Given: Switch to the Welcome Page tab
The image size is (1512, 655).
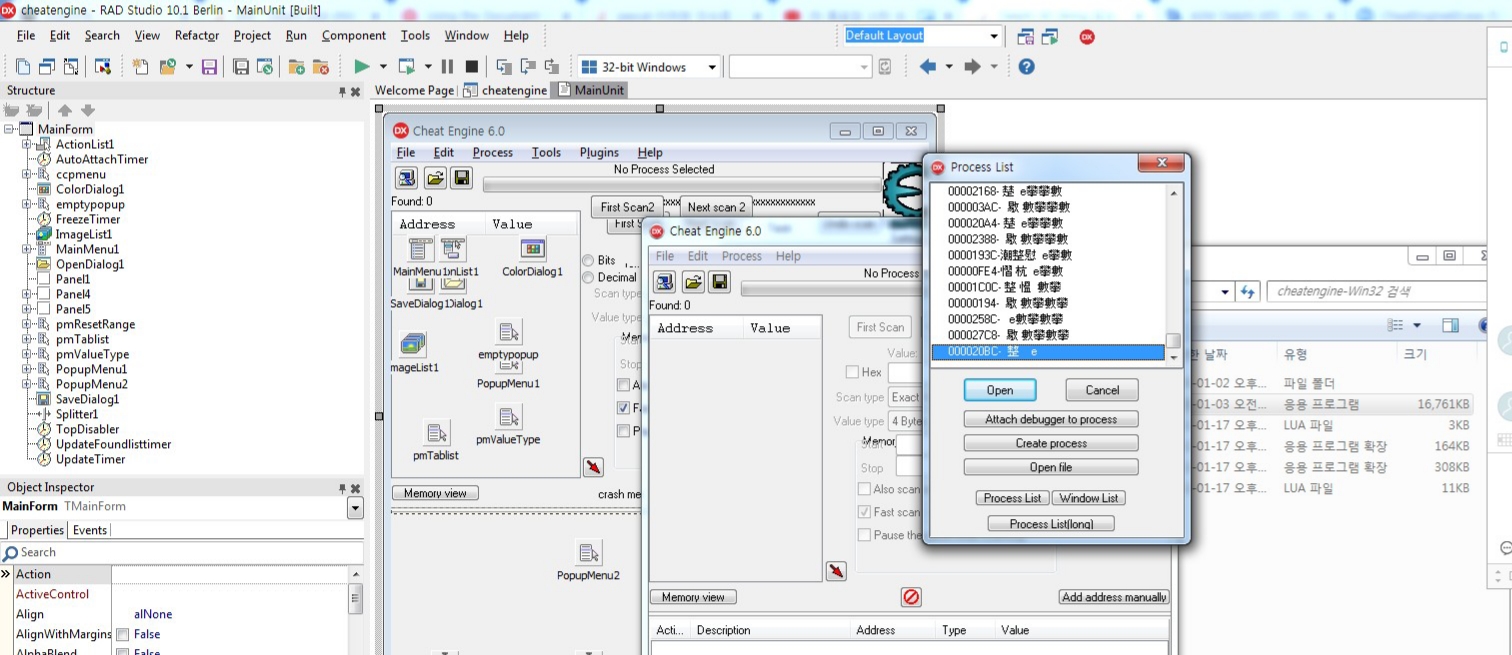Looking at the screenshot, I should (413, 90).
